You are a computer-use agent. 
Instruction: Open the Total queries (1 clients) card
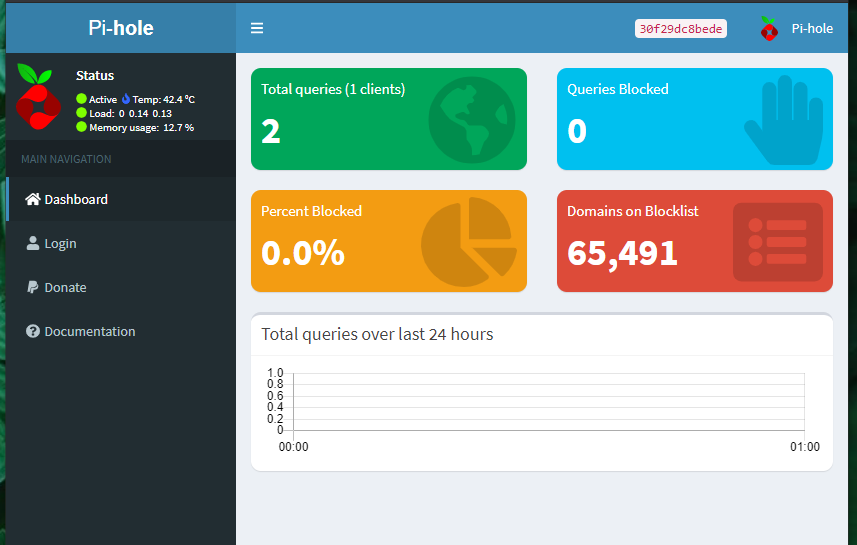click(389, 119)
